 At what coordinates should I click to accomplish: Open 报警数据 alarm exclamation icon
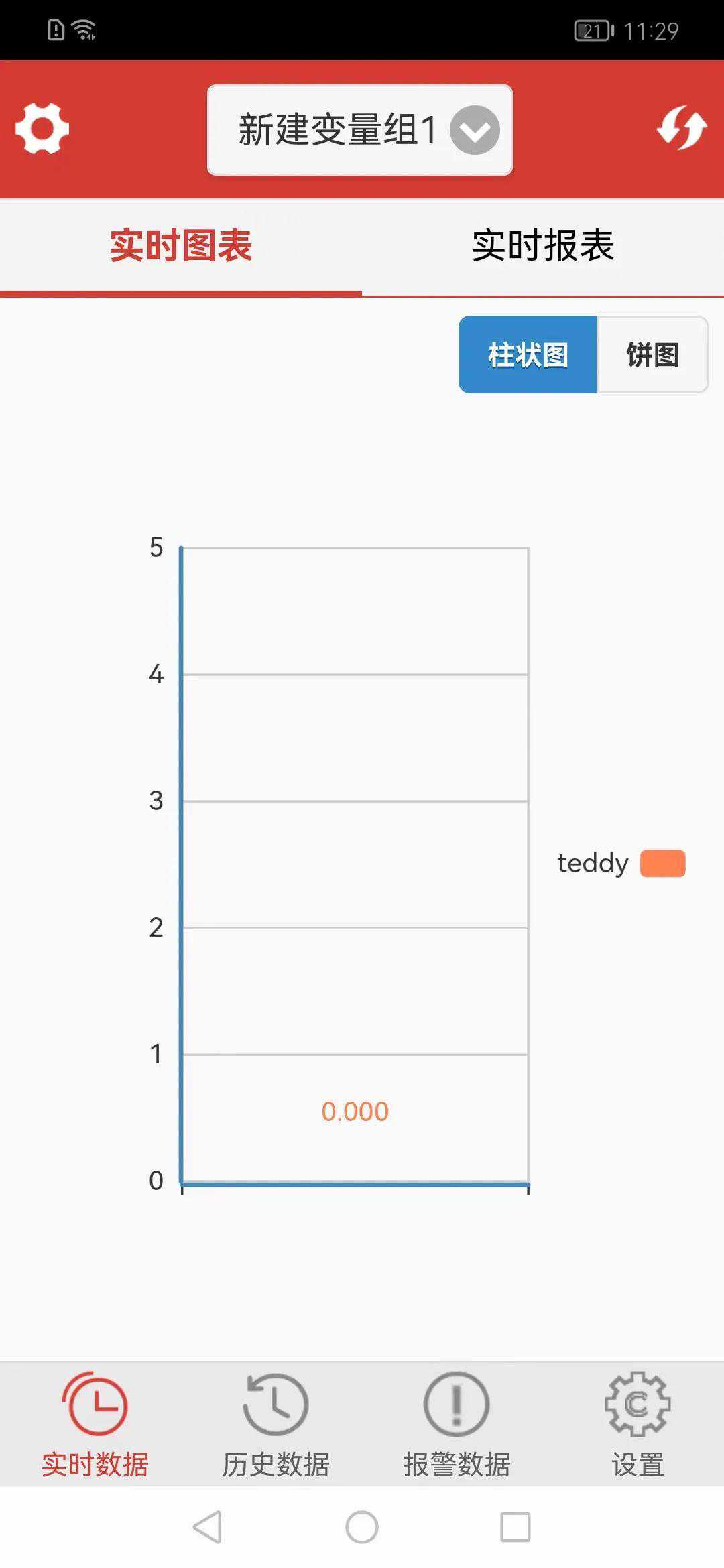457,1404
